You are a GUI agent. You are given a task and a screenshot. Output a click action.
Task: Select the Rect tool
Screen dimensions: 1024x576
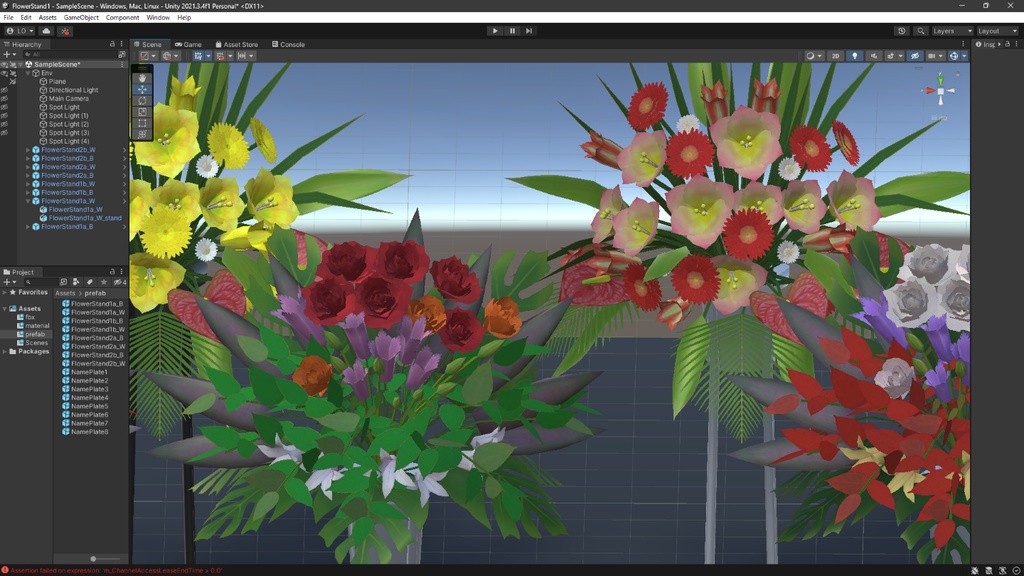[x=142, y=123]
